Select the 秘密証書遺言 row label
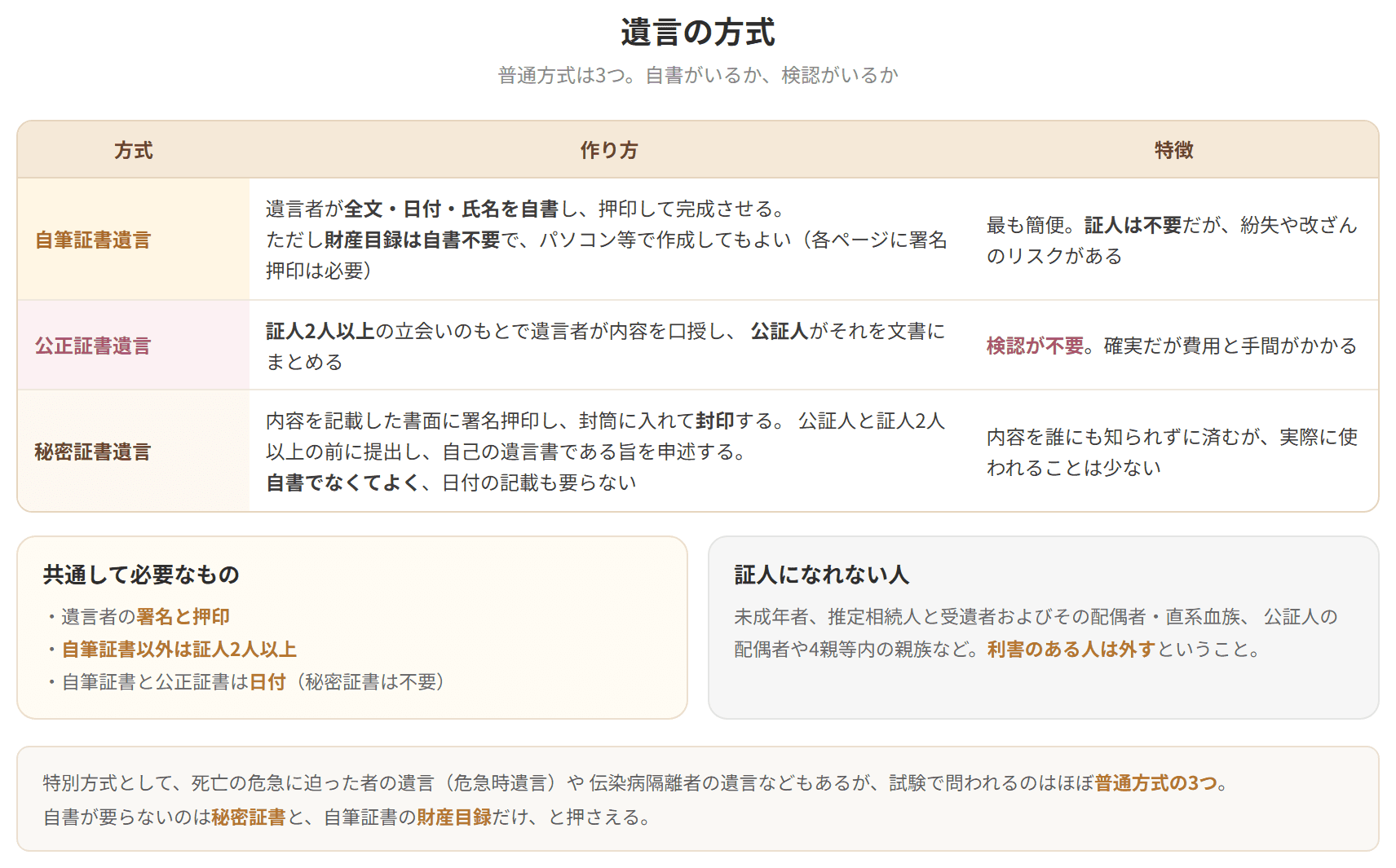 [93, 452]
